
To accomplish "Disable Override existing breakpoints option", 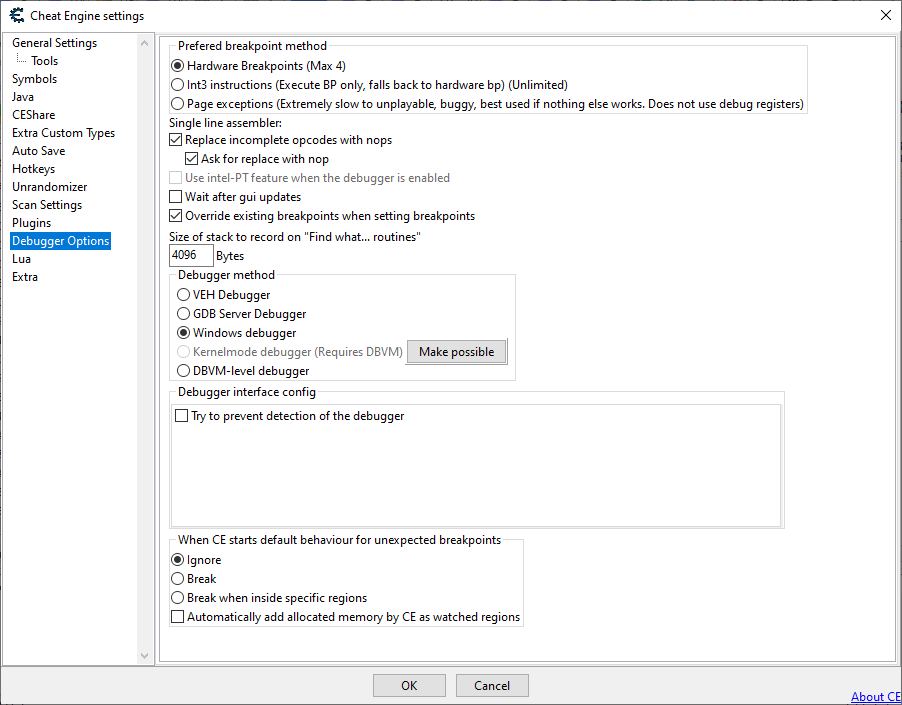I will point(176,216).
